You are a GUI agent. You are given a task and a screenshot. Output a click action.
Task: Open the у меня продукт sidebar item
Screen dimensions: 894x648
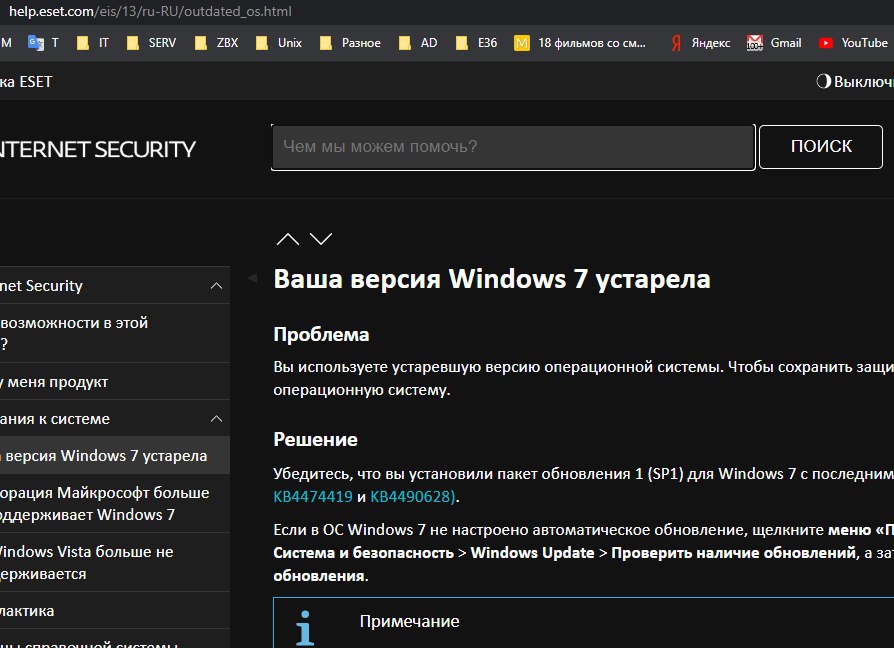115,382
